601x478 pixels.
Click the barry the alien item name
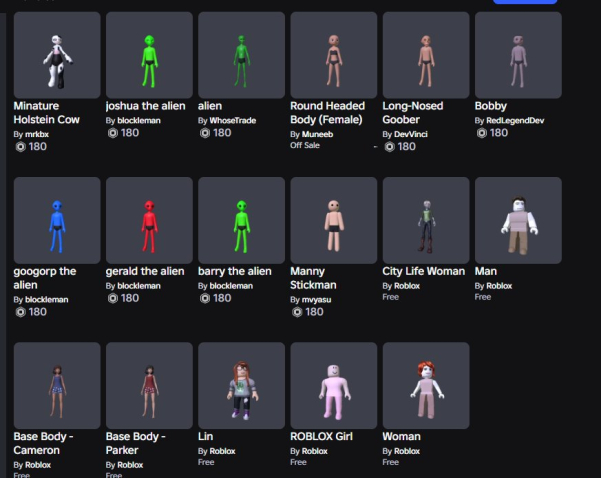coord(234,271)
